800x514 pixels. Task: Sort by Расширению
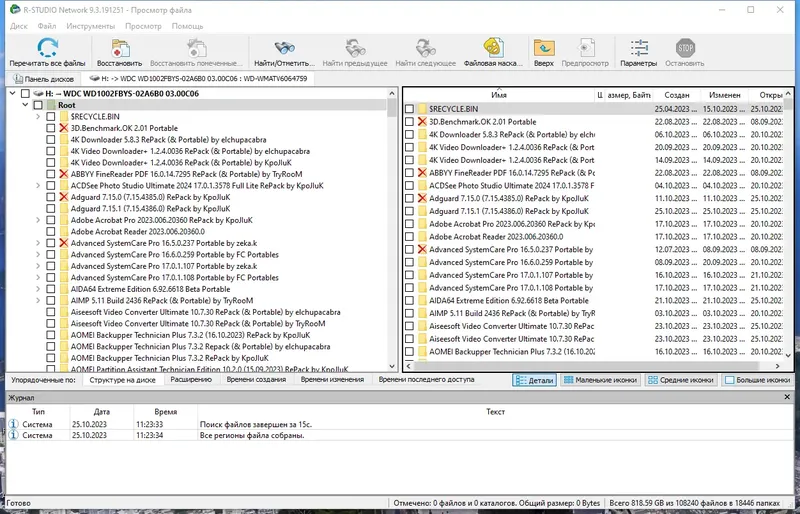point(191,379)
